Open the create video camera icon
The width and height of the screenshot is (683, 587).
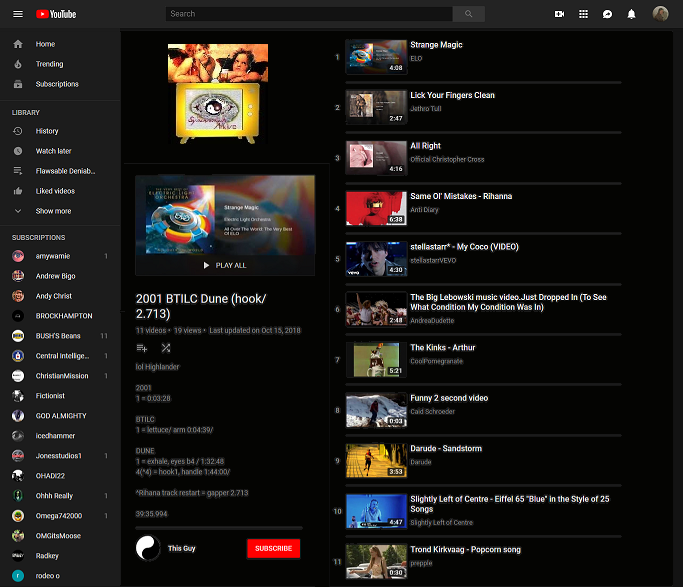point(559,14)
